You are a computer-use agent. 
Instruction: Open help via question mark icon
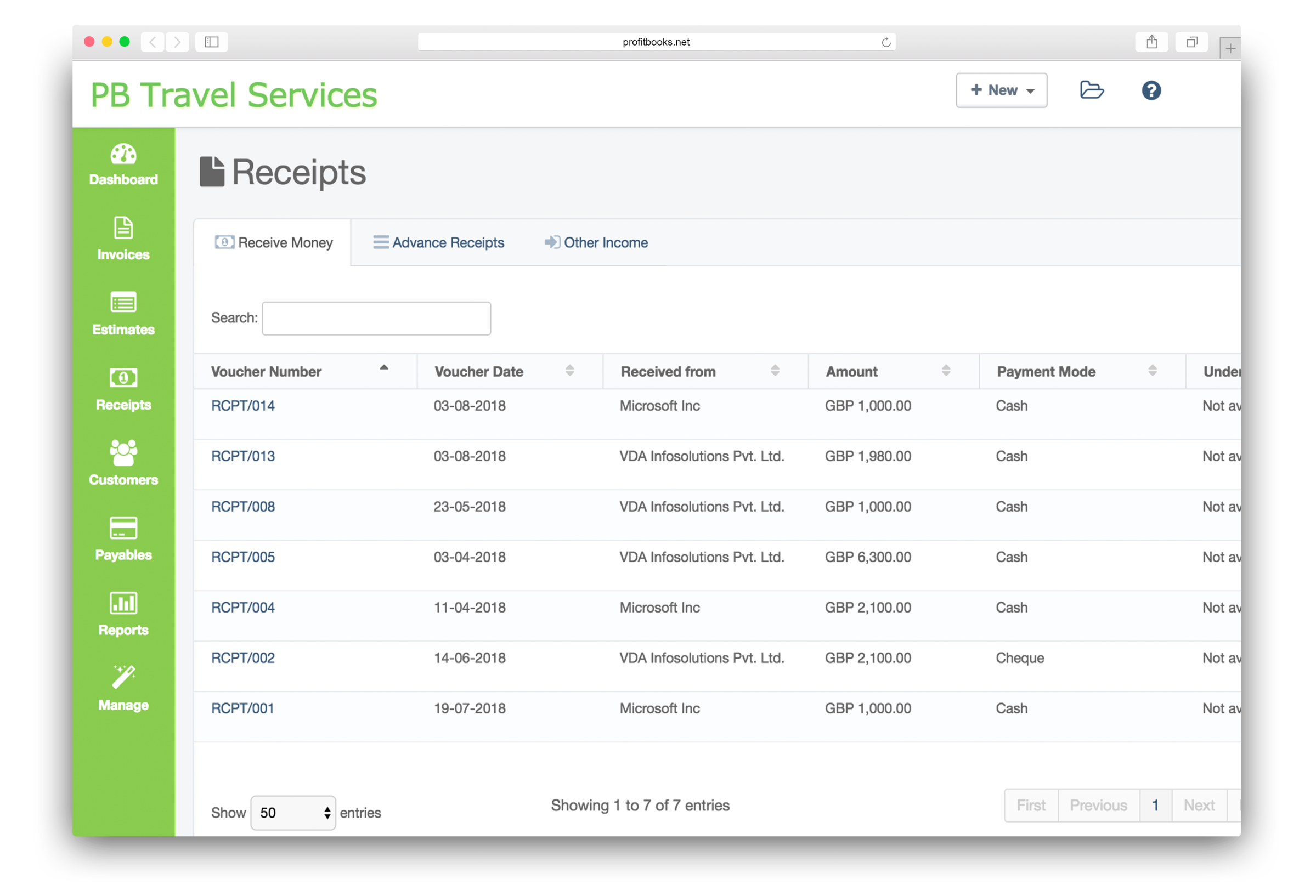coord(1151,90)
